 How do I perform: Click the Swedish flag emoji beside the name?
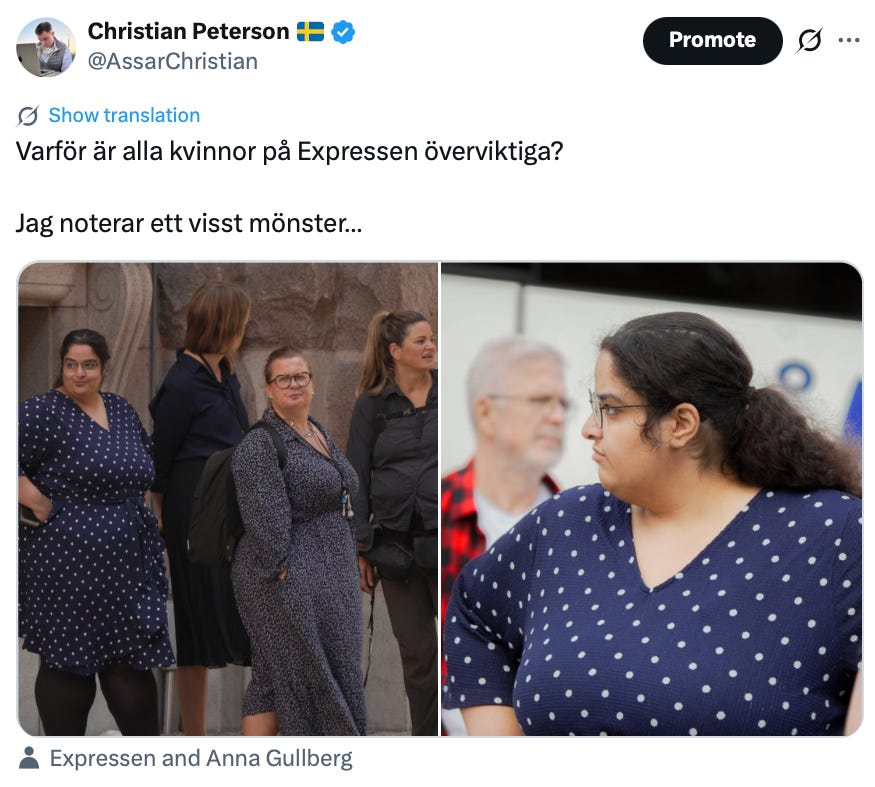[x=310, y=32]
